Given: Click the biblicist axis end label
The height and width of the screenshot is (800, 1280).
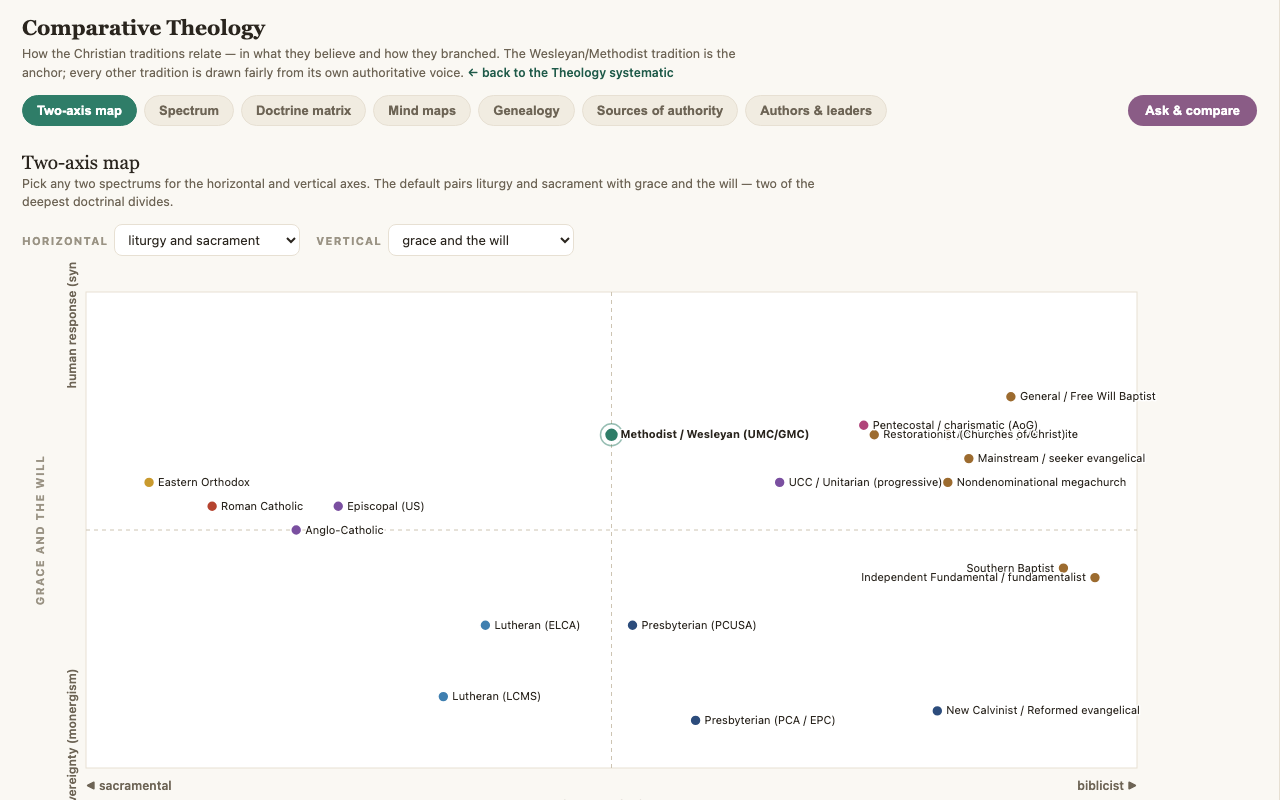Looking at the screenshot, I should (1107, 785).
